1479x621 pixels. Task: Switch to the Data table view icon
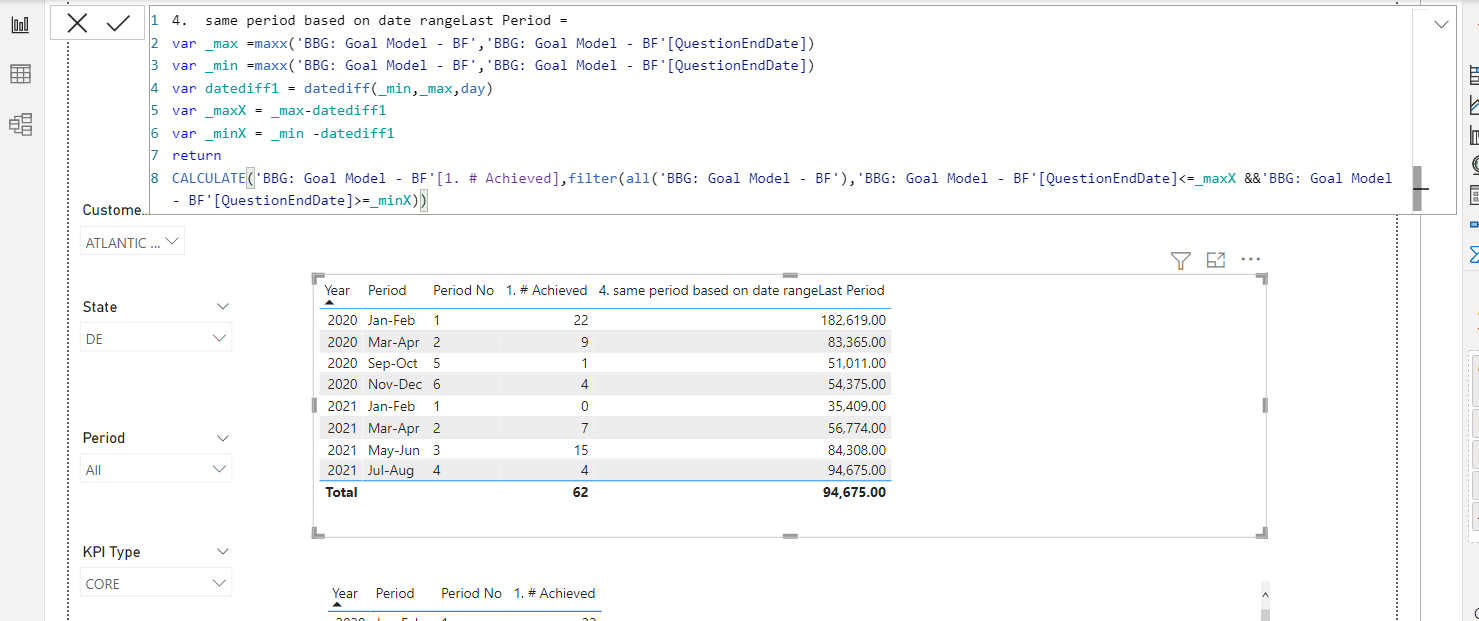(20, 74)
